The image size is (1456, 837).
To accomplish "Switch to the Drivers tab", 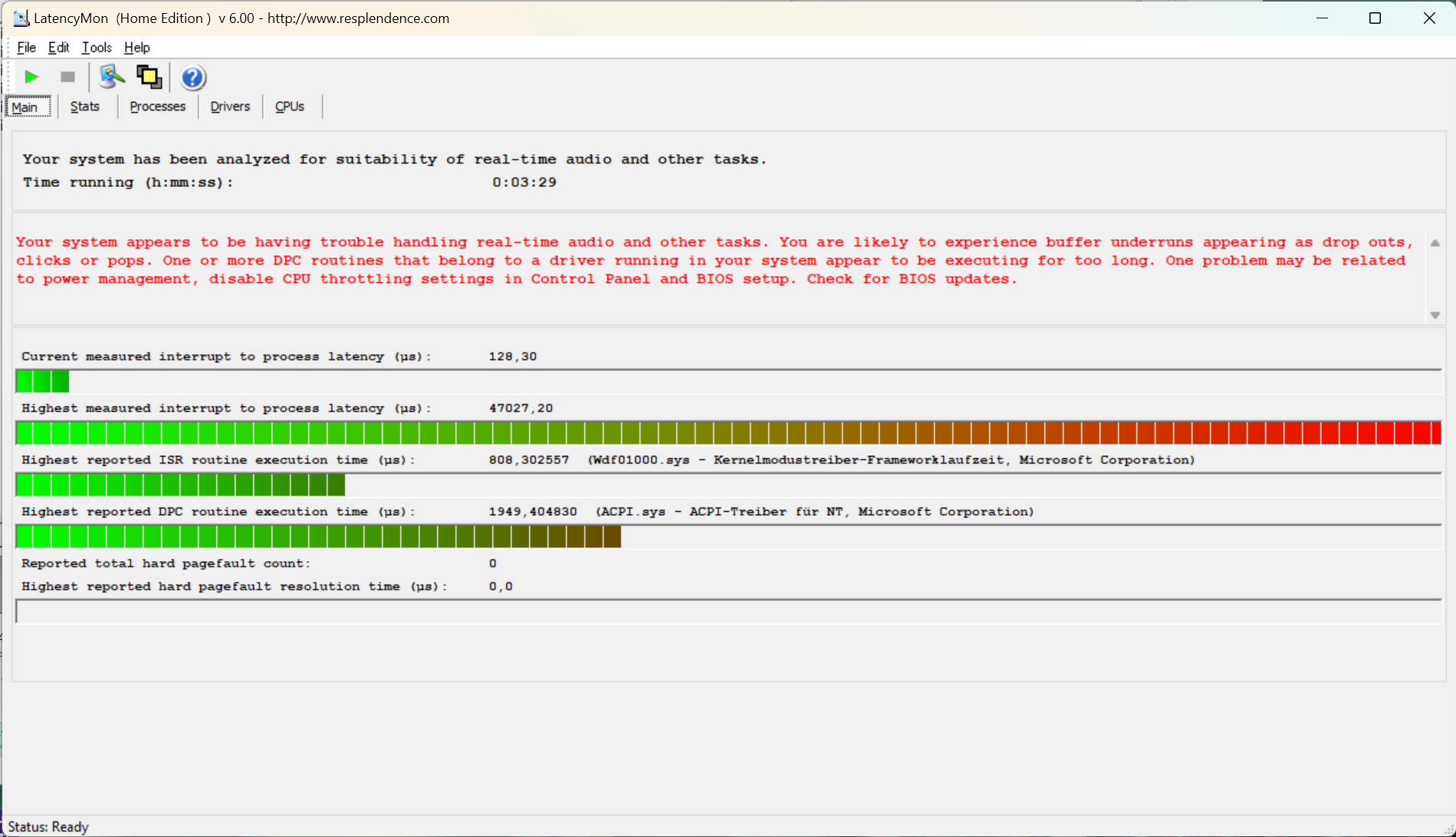I will point(230,107).
